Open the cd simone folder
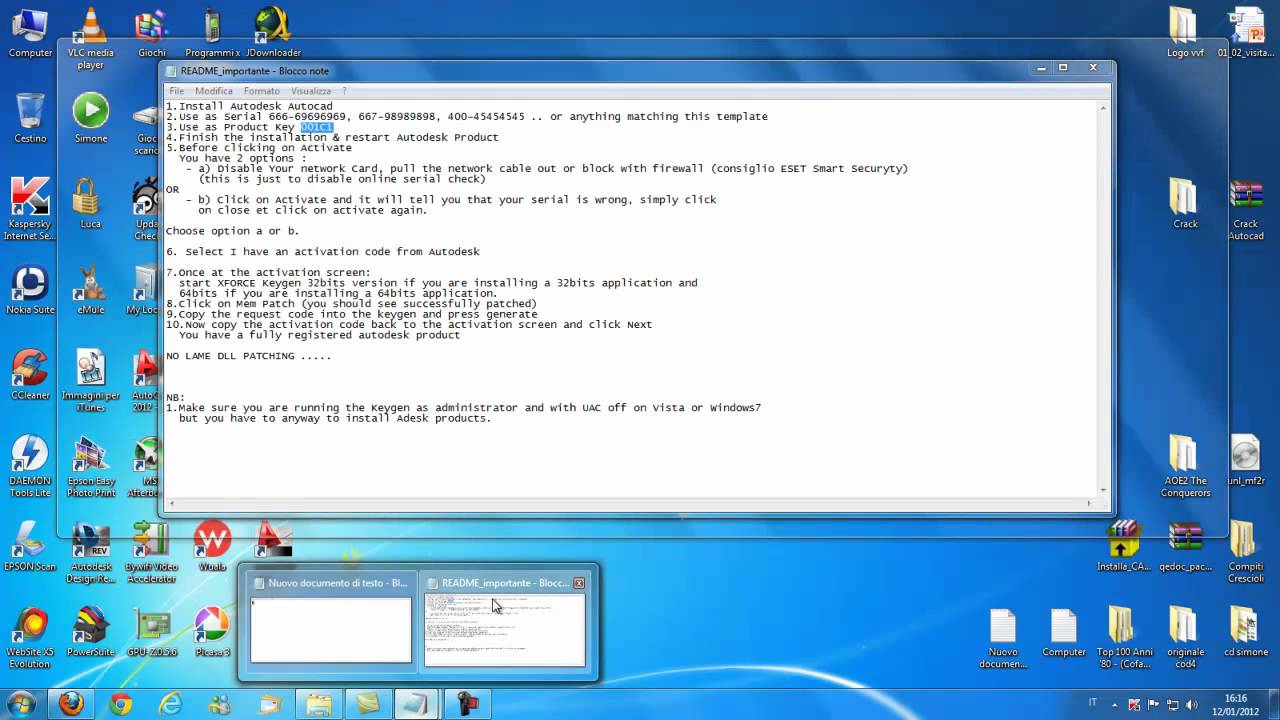This screenshot has height=720, width=1280. coord(1246,633)
